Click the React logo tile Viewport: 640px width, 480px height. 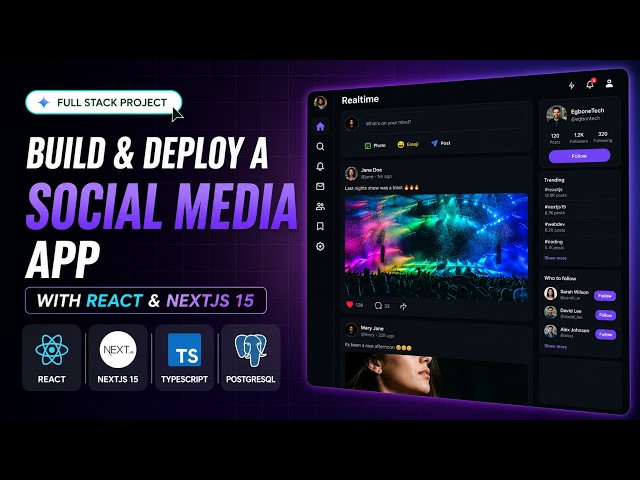(x=52, y=358)
